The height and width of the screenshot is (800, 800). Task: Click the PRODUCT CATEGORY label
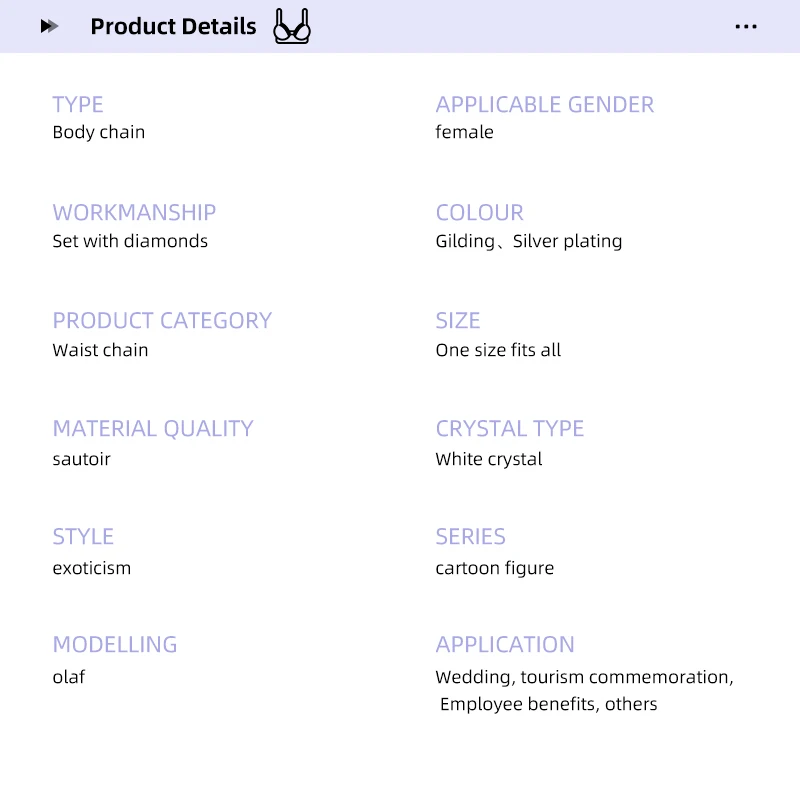(x=162, y=321)
